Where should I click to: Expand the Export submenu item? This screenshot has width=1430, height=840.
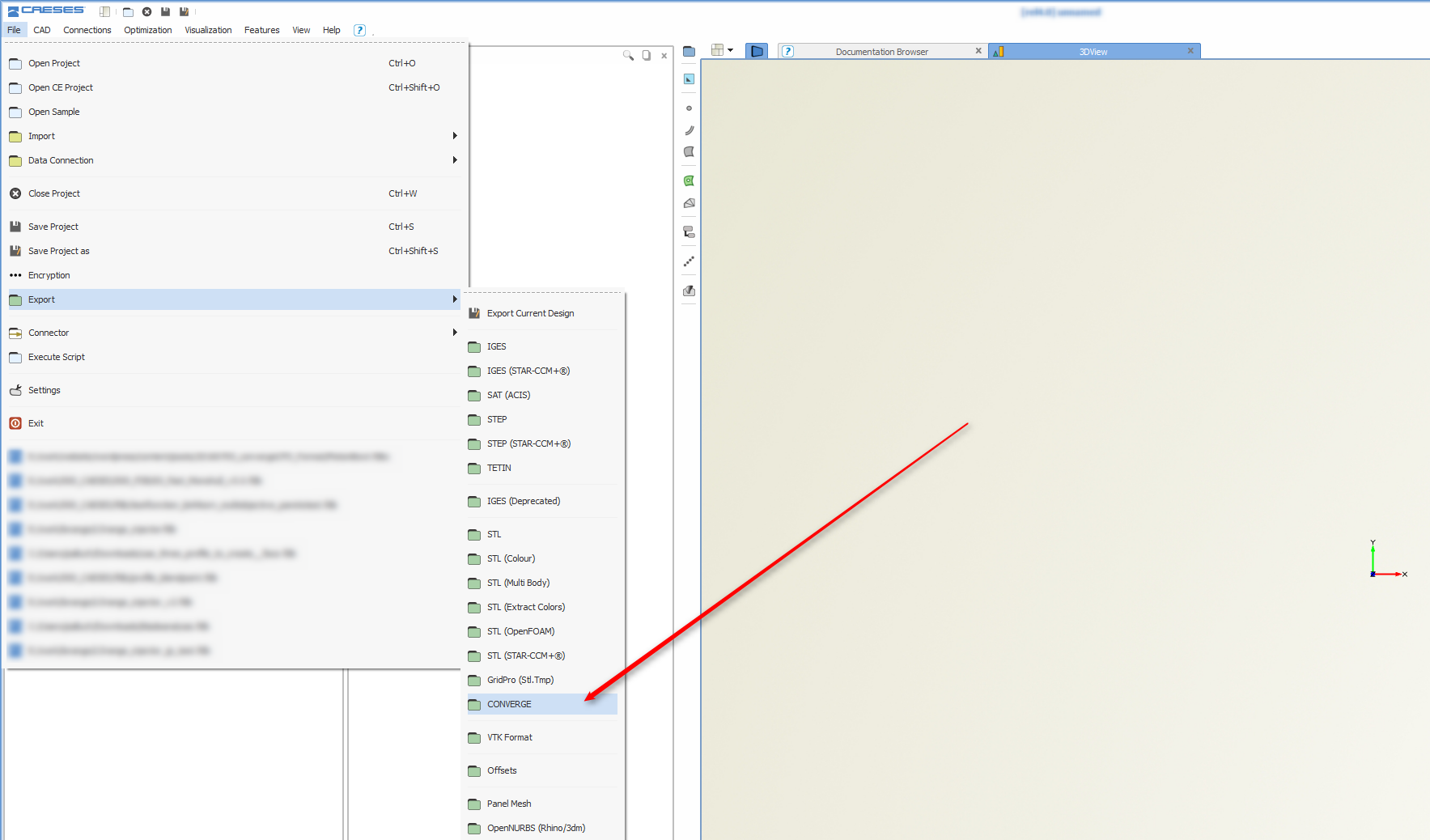(234, 299)
